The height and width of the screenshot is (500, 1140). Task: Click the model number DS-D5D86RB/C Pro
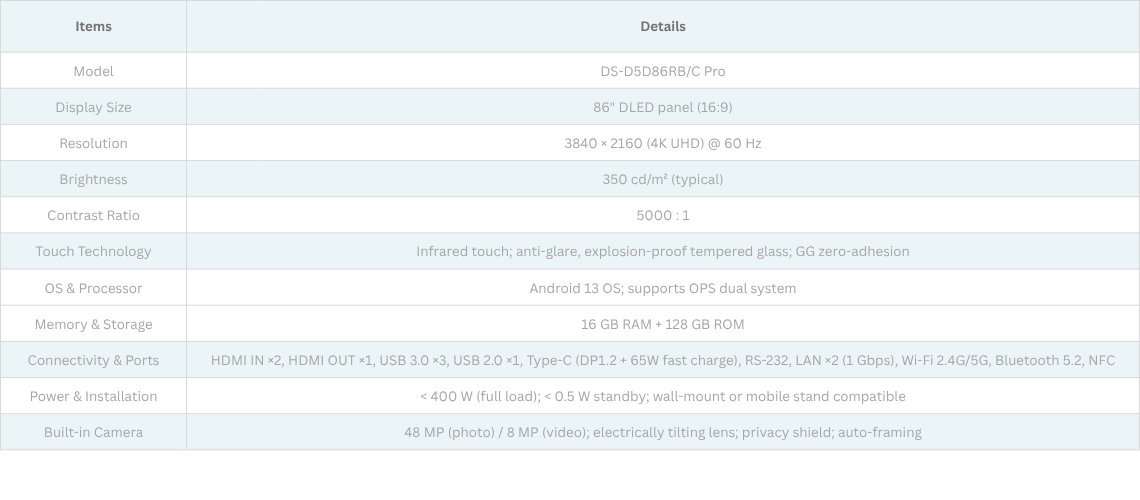[x=662, y=71]
